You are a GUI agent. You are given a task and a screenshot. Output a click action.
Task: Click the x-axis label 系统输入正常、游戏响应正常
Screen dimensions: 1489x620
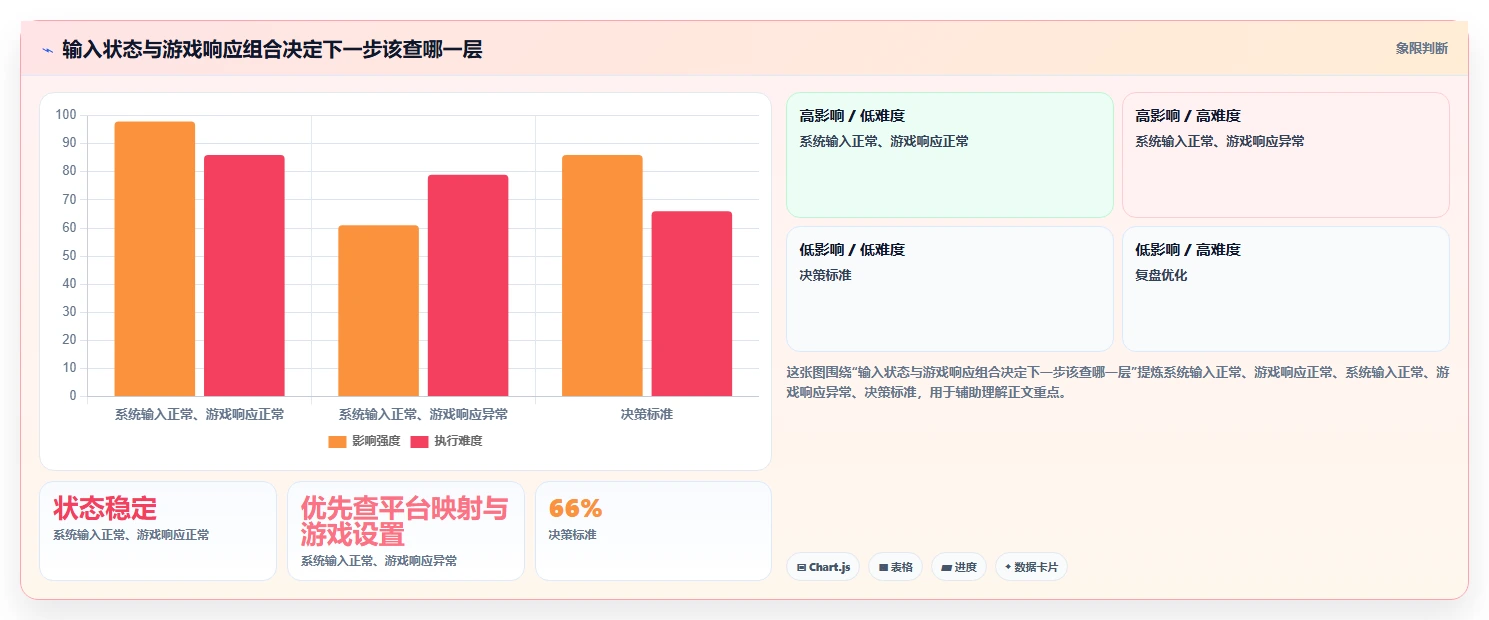click(199, 414)
